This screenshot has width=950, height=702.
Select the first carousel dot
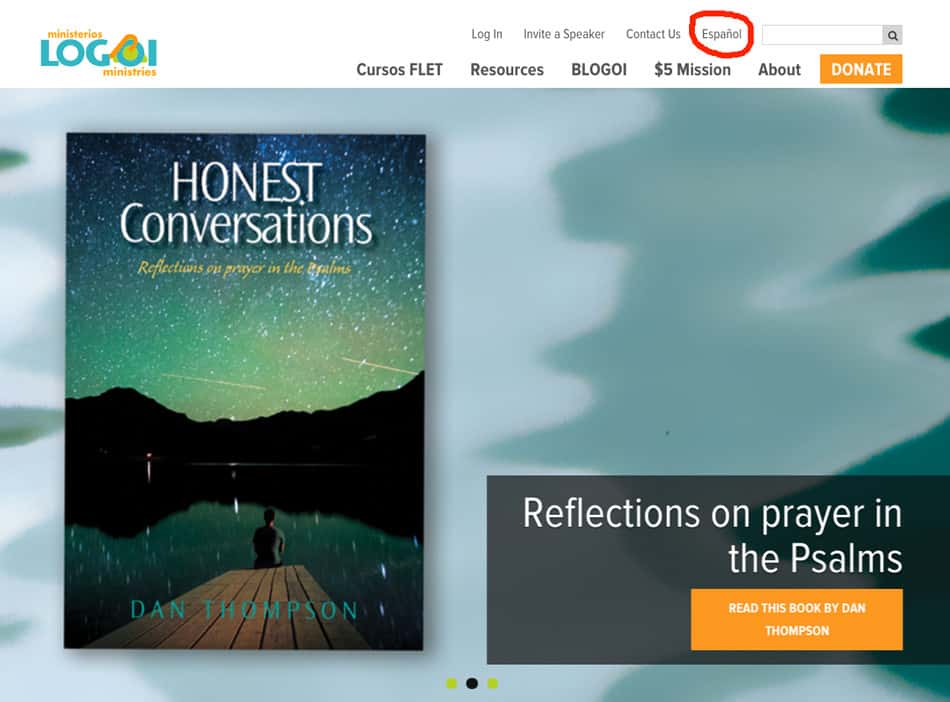[x=451, y=683]
